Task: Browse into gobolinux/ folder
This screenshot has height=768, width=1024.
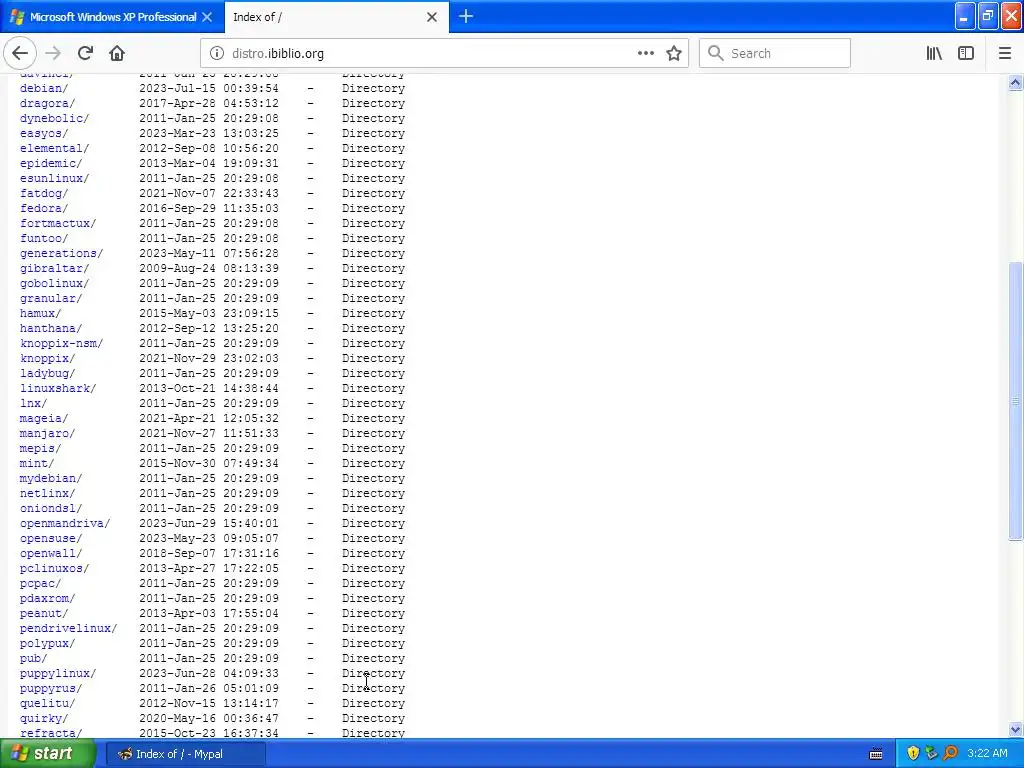Action: click(54, 283)
